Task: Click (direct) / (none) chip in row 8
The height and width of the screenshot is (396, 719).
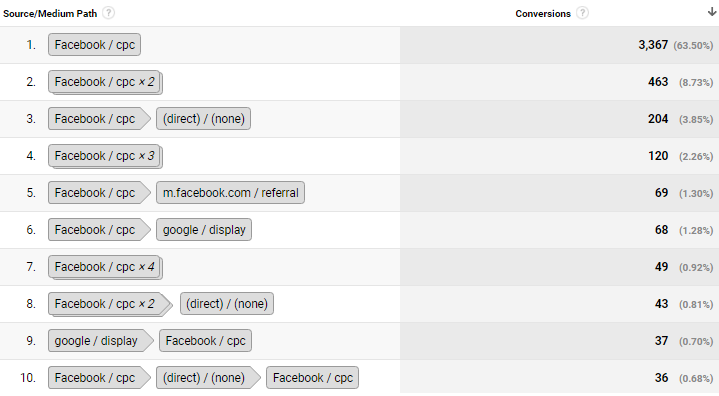Action: pos(227,304)
